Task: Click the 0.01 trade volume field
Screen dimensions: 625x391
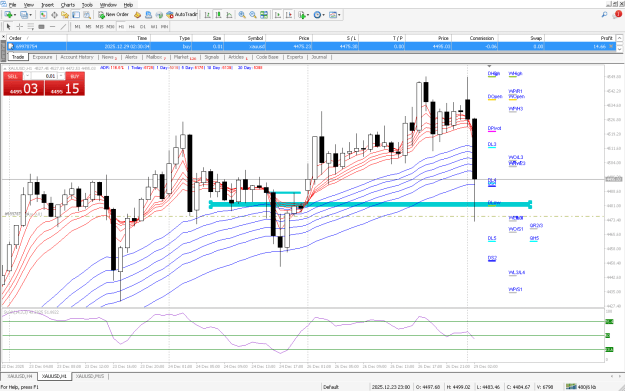Action: point(44,76)
